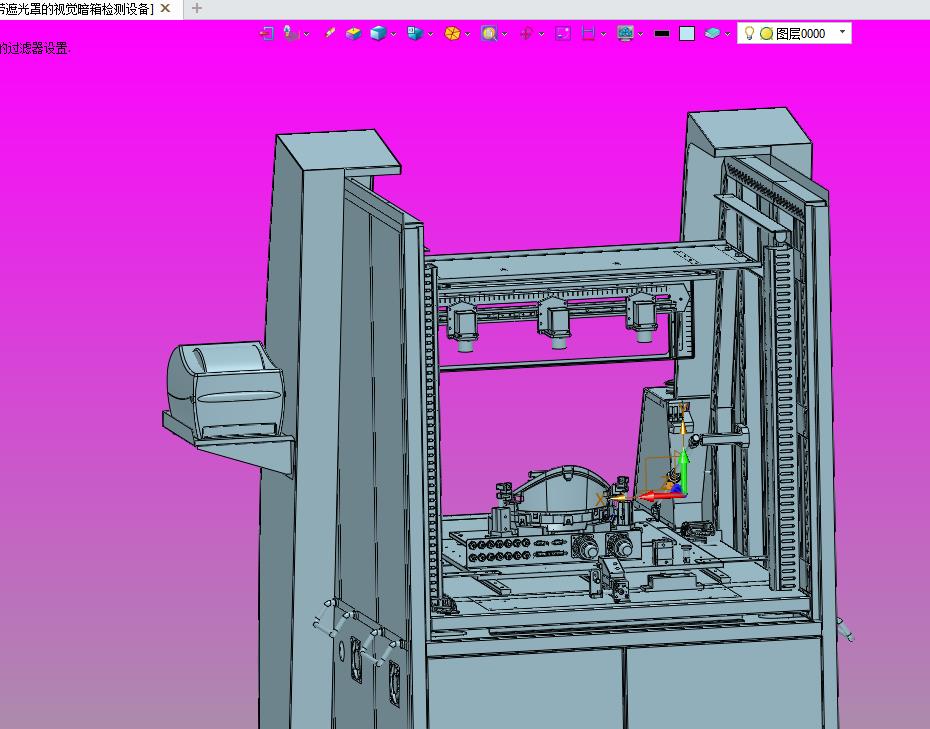The image size is (930, 729).
Task: Click the coordinate frame tool icon
Action: click(291, 34)
